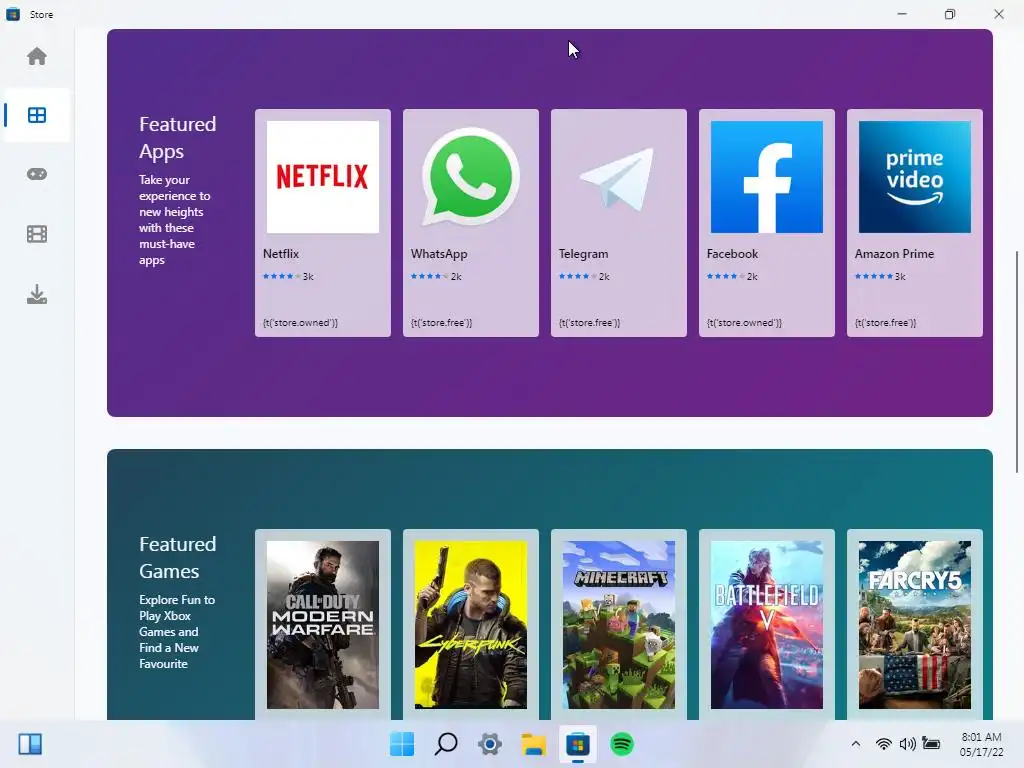Click the Store title bar app icon
This screenshot has height=768, width=1024.
tap(12, 14)
